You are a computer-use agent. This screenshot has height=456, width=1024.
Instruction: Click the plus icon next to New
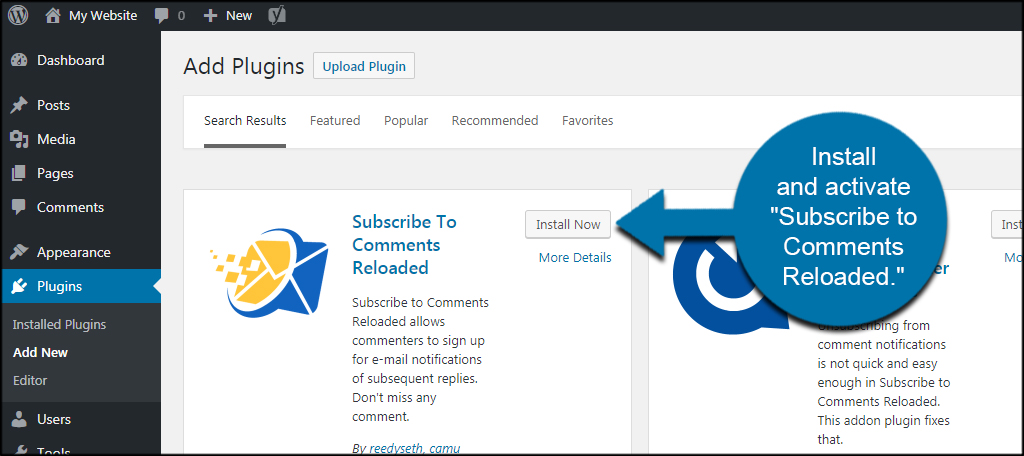210,16
